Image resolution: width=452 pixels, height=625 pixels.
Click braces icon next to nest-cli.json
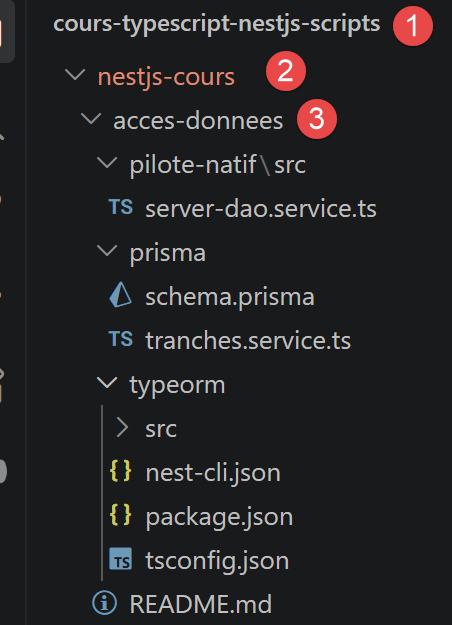click(120, 471)
